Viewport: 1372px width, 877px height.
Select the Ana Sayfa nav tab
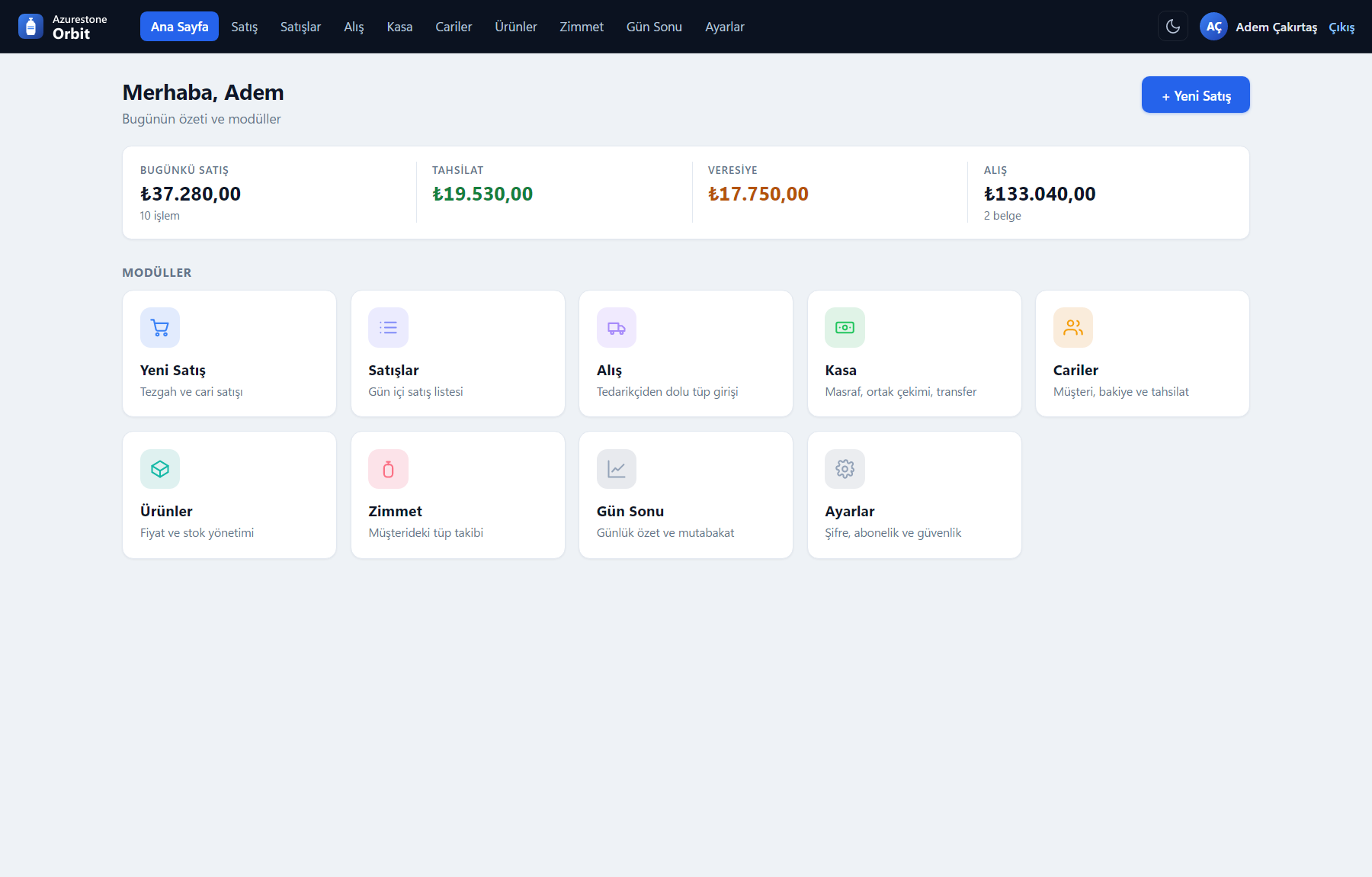179,27
